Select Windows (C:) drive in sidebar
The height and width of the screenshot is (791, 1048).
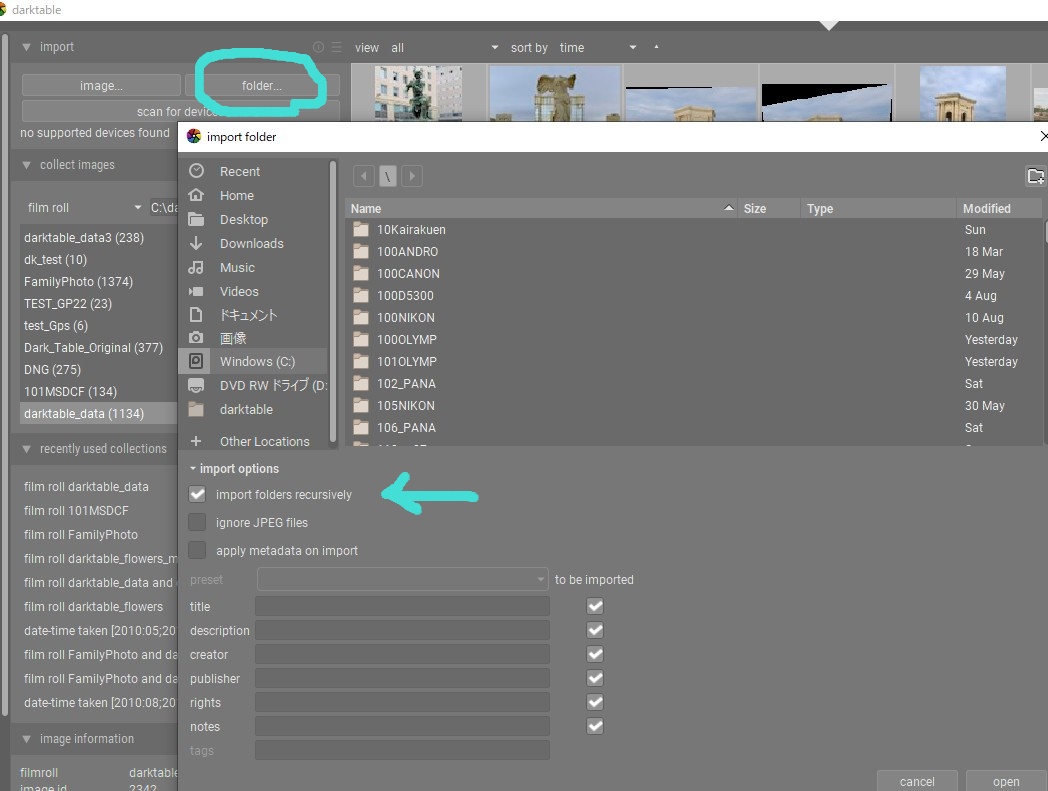(x=255, y=361)
